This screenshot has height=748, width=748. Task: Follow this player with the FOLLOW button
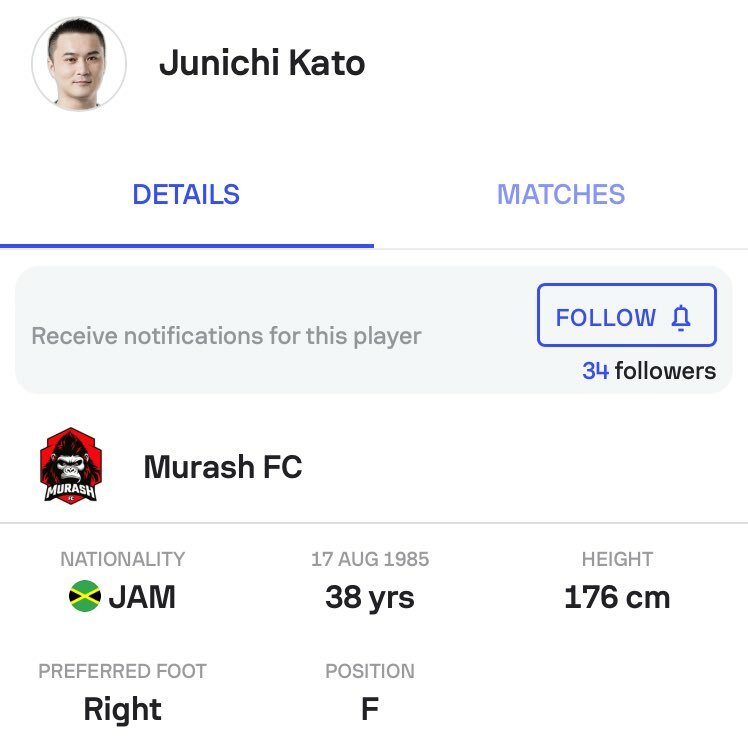click(627, 315)
